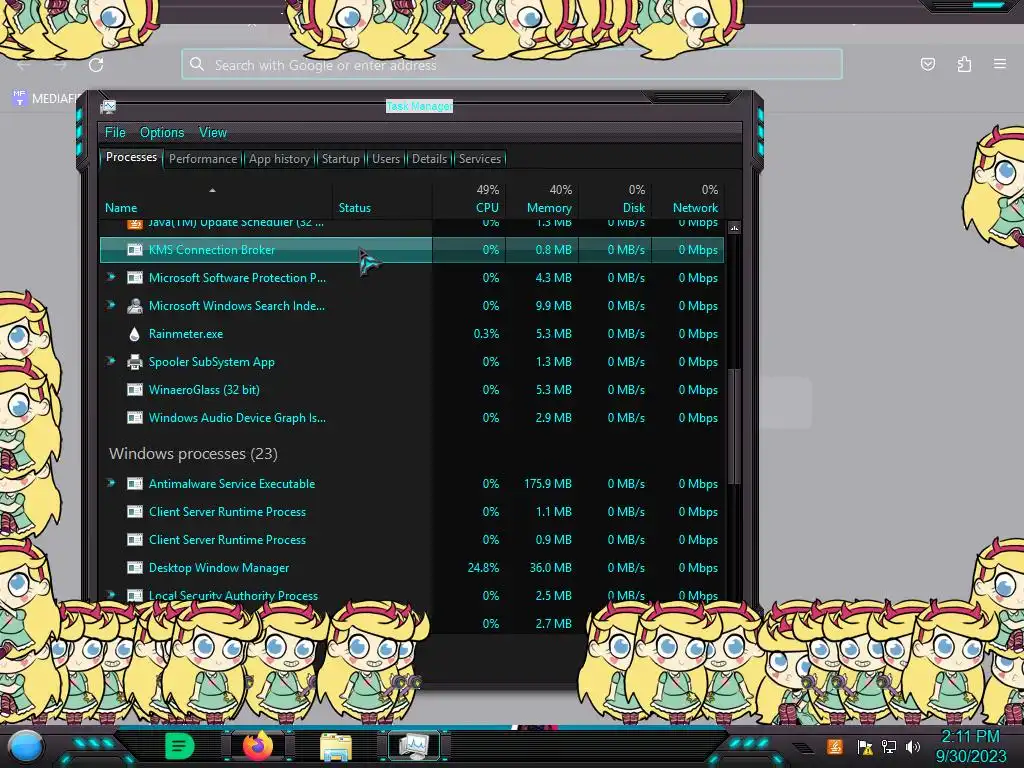Viewport: 1024px width, 768px height.
Task: Open the Start orb on the taskbar
Action: (x=26, y=747)
